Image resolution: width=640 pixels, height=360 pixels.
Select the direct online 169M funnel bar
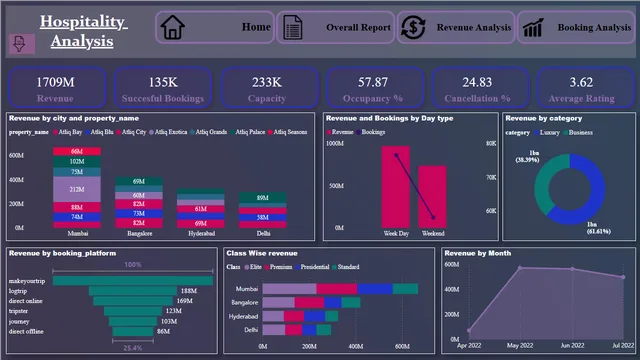(x=133, y=301)
